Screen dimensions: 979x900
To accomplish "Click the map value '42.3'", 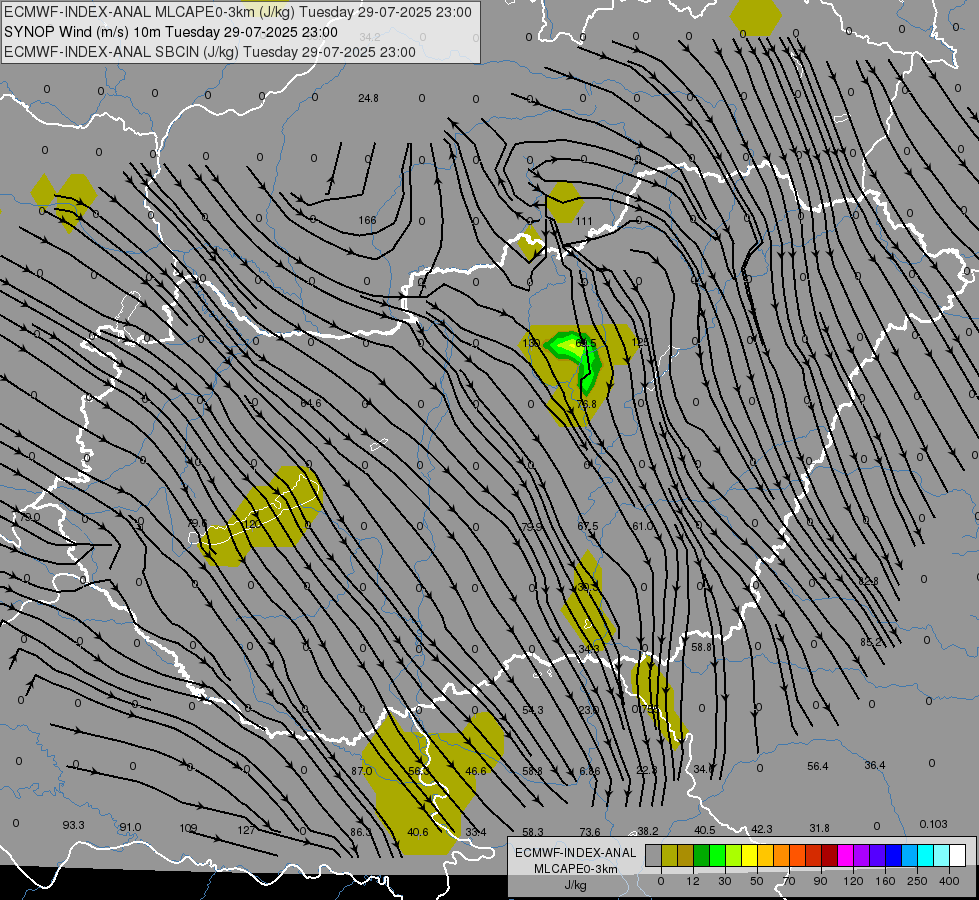I will [762, 829].
